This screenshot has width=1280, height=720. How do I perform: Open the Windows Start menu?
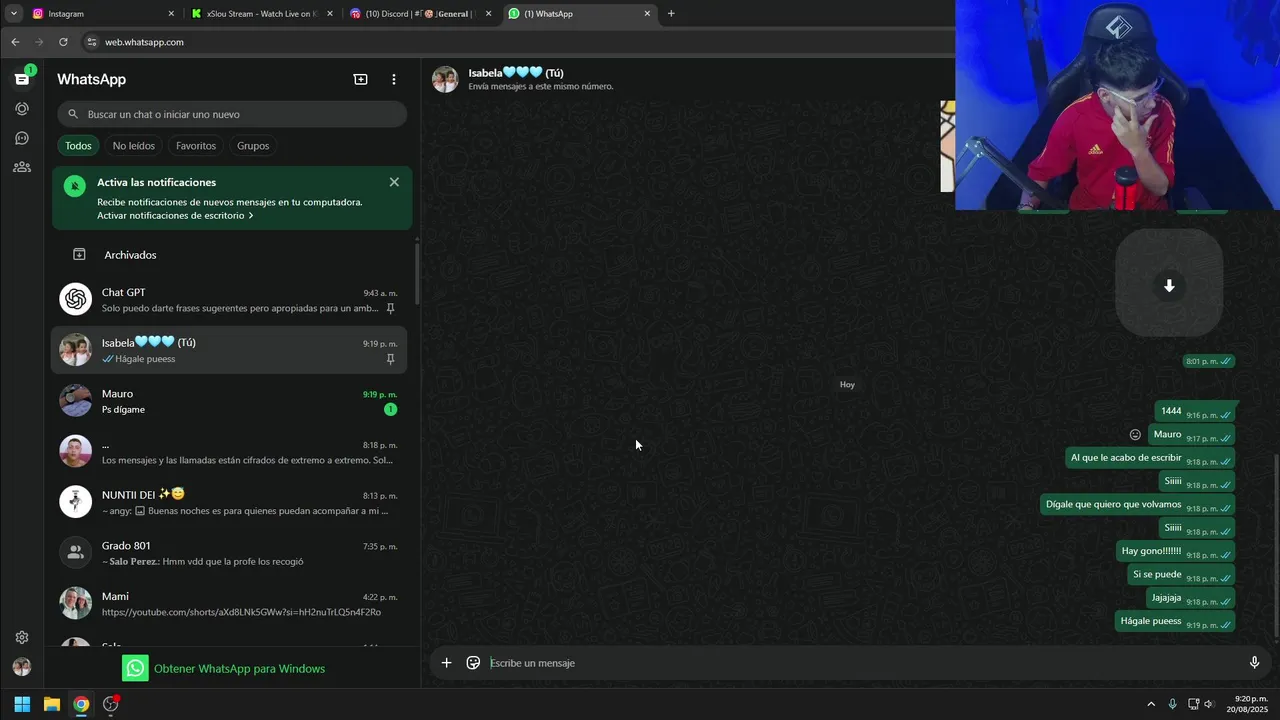(22, 704)
